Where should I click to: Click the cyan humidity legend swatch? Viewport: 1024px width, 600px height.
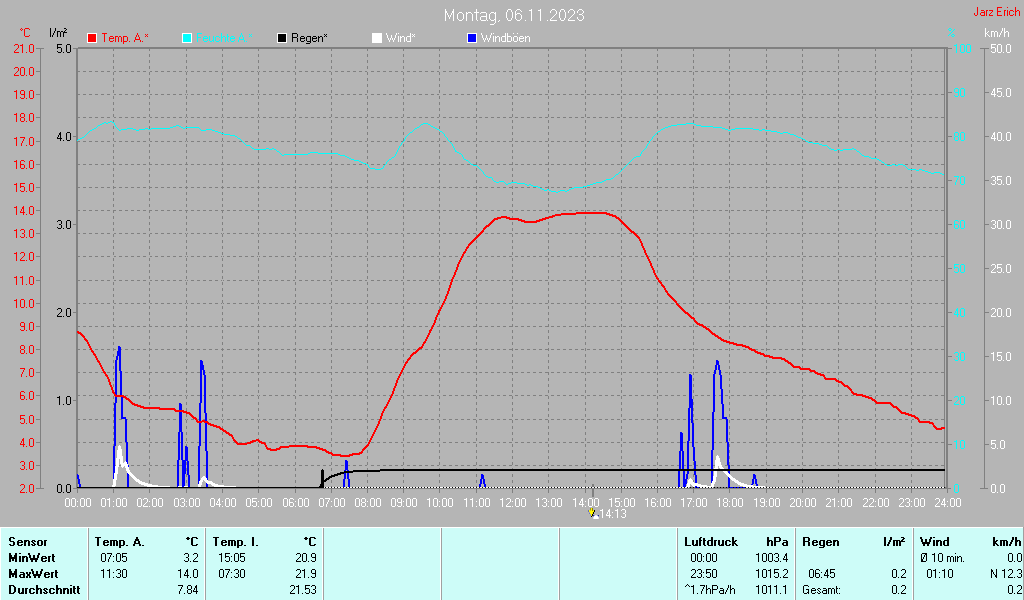click(x=188, y=38)
